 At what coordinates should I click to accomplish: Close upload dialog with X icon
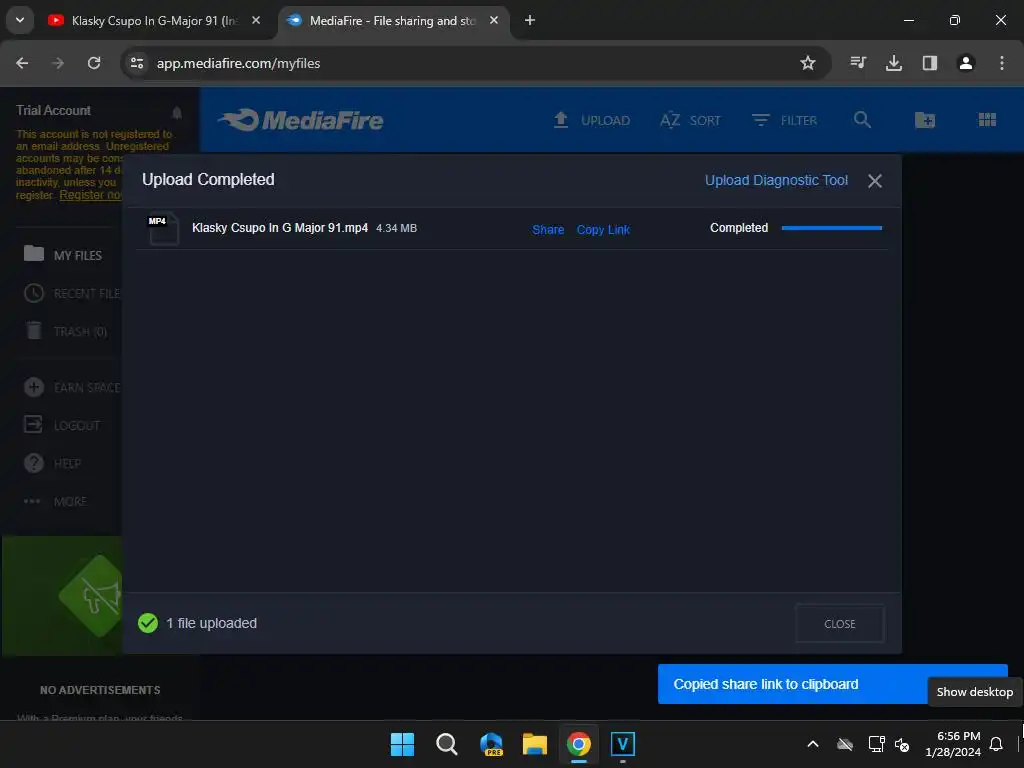click(x=874, y=181)
